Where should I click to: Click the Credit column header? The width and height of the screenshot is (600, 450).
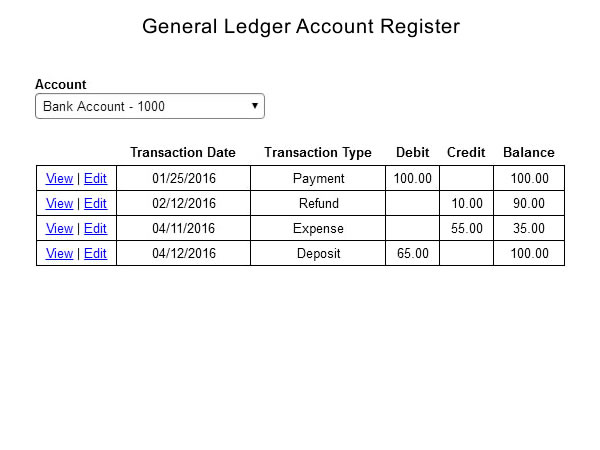[x=466, y=152]
